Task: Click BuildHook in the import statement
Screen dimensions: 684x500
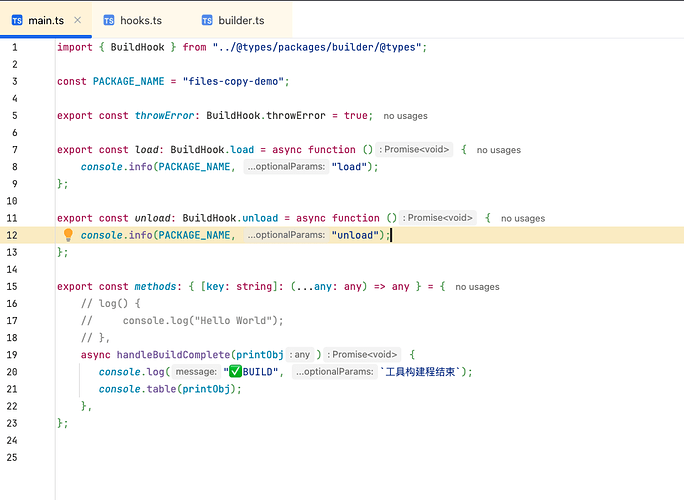Action: [137, 47]
